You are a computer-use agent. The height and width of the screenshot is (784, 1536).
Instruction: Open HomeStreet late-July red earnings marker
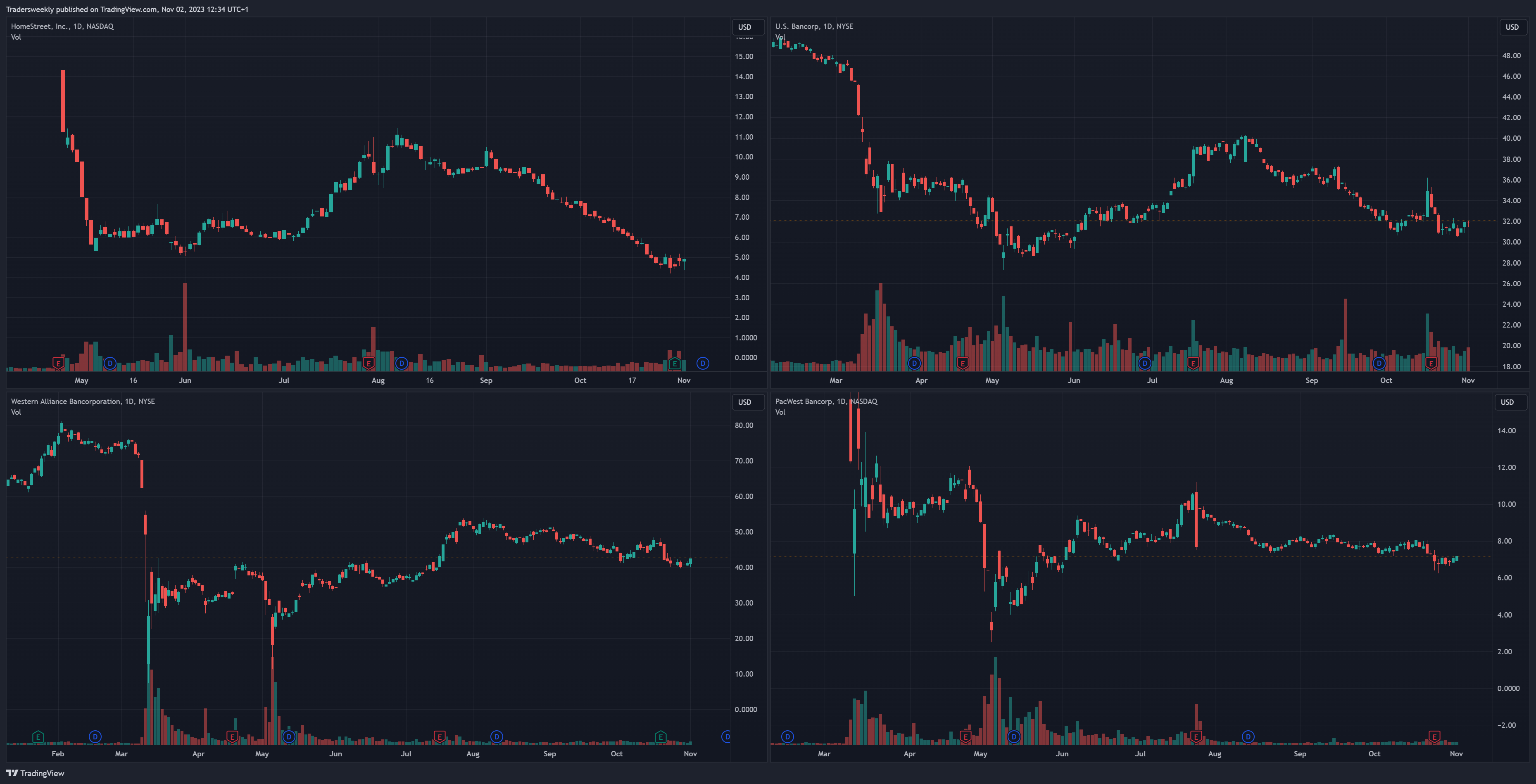[369, 363]
